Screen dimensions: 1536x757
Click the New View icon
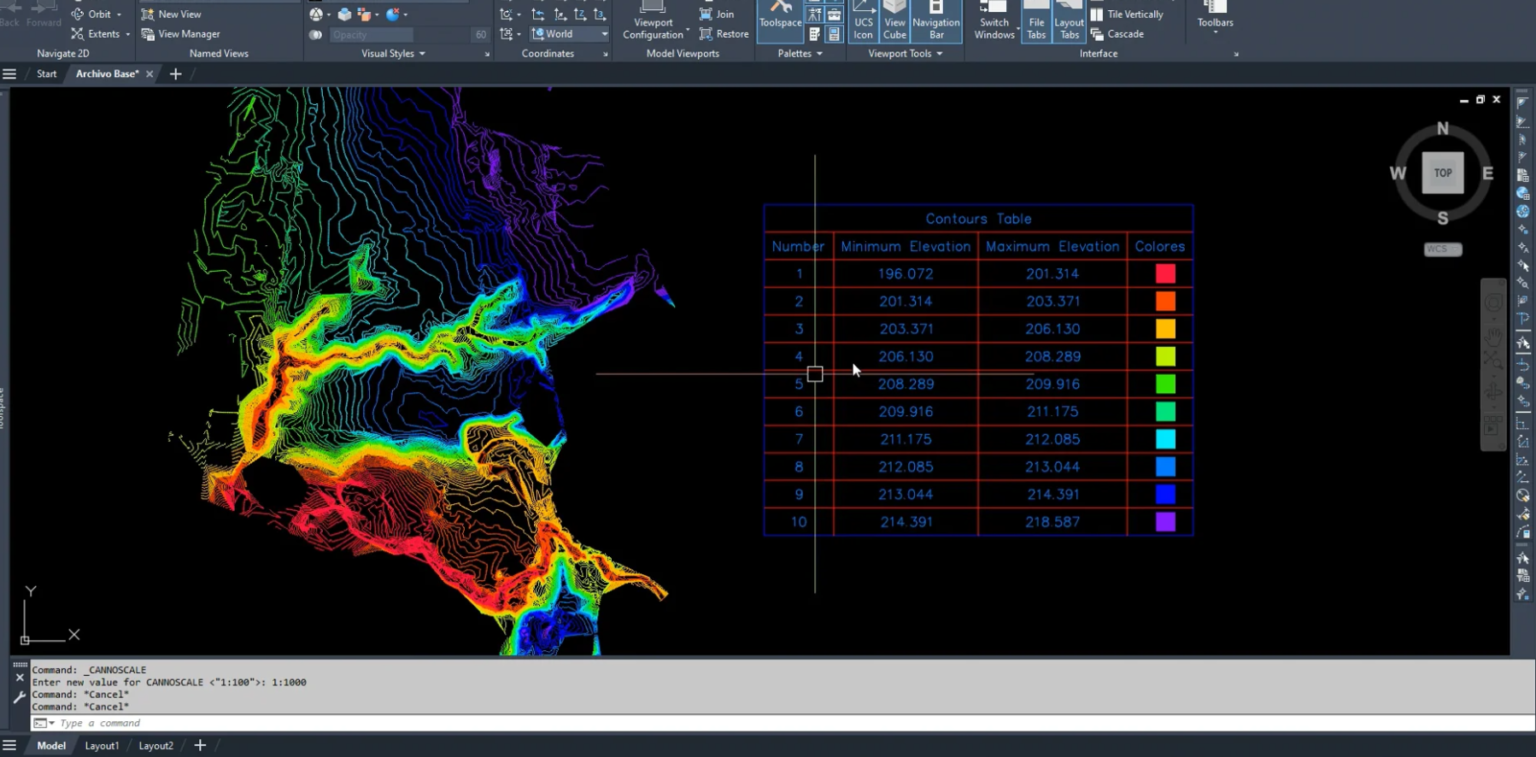[x=148, y=14]
